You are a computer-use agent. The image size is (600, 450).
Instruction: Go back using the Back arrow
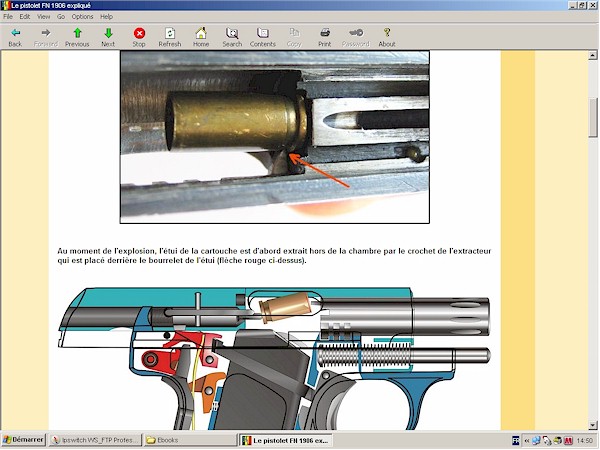(x=15, y=38)
